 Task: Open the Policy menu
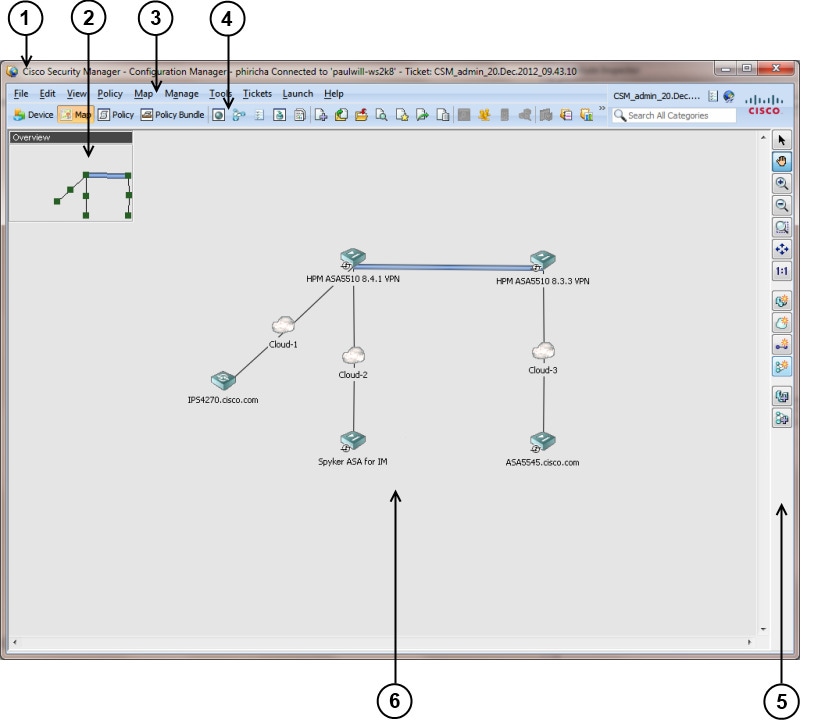coord(110,94)
